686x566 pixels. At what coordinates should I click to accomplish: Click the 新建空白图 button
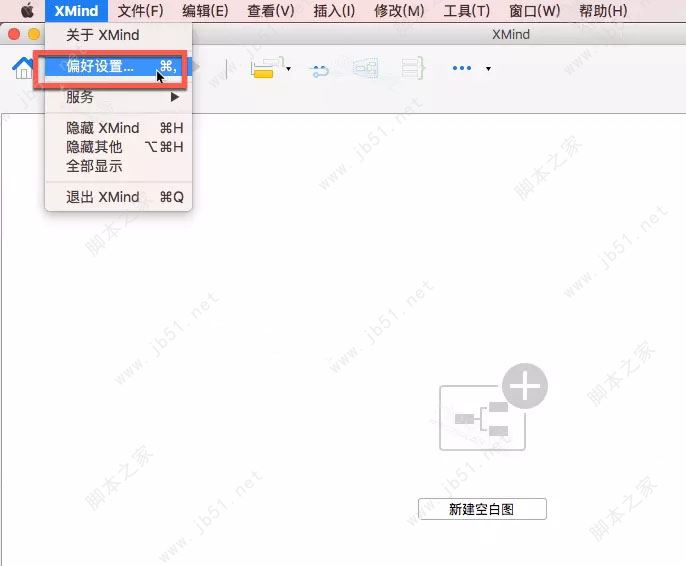pyautogui.click(x=482, y=509)
